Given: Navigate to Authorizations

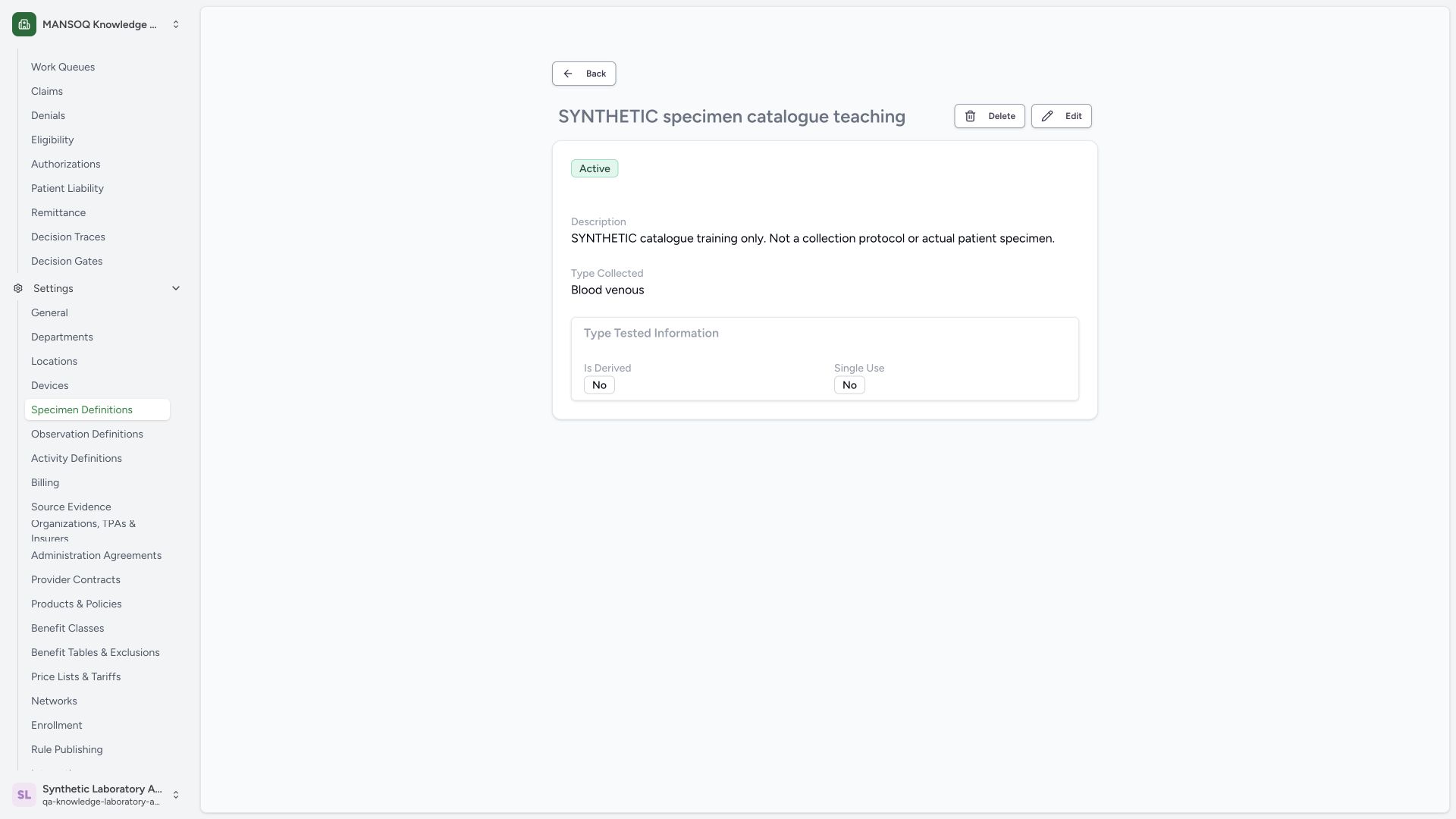Looking at the screenshot, I should (x=97, y=164).
